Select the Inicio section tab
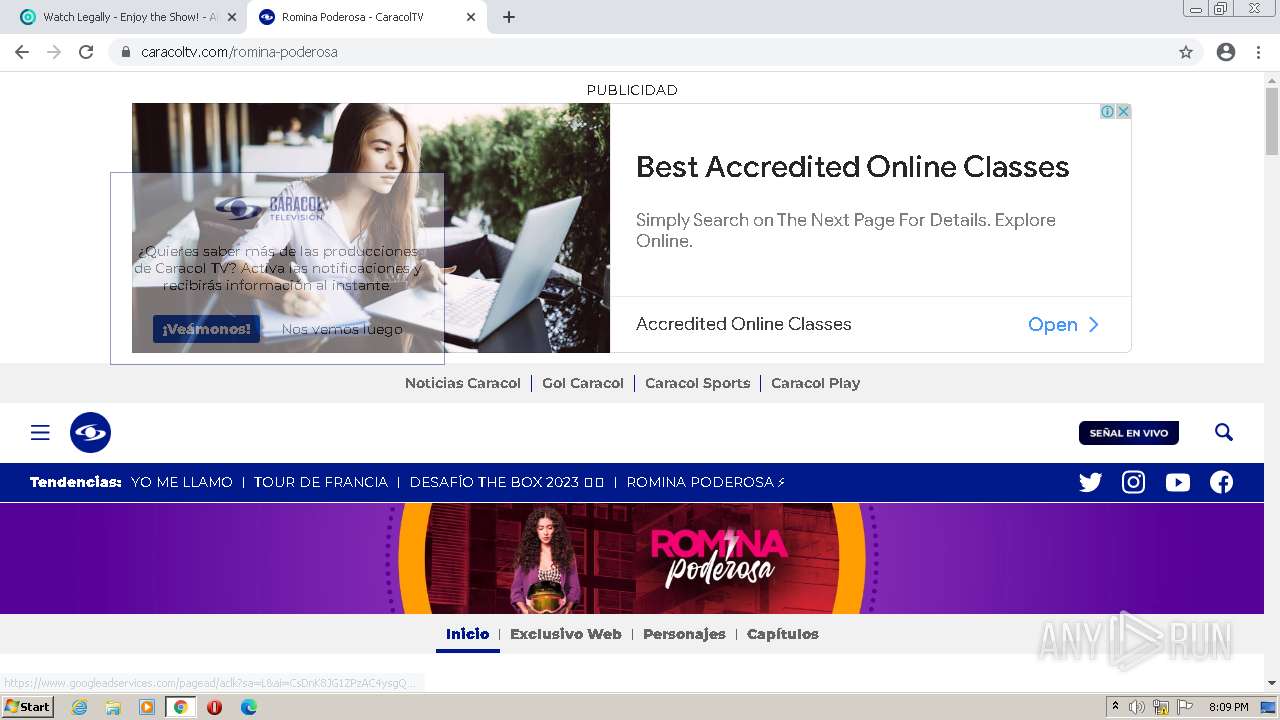 tap(467, 634)
